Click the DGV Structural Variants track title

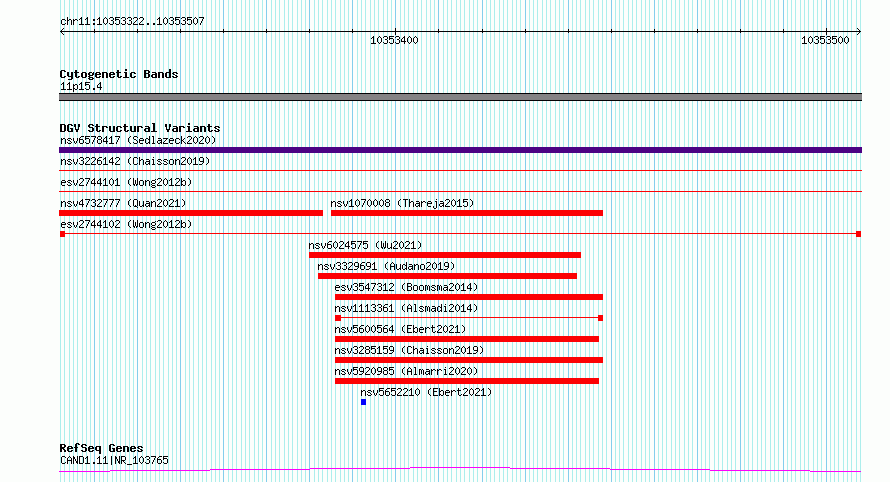[140, 128]
